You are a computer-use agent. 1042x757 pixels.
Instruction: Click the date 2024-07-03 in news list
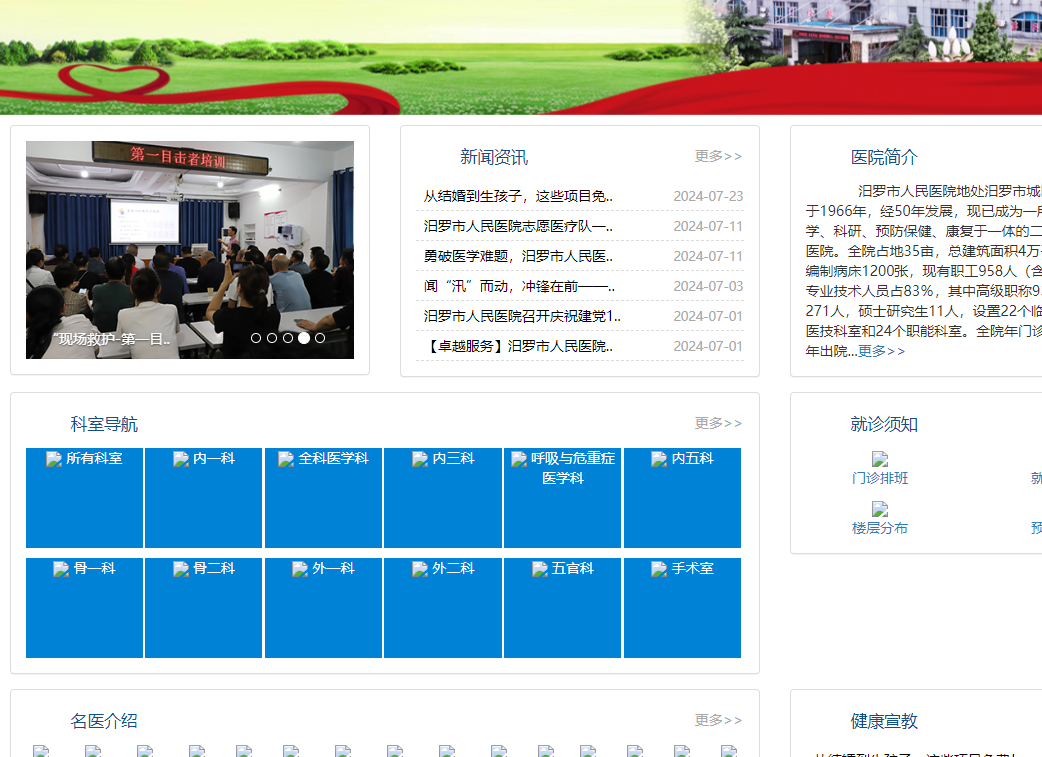click(708, 286)
